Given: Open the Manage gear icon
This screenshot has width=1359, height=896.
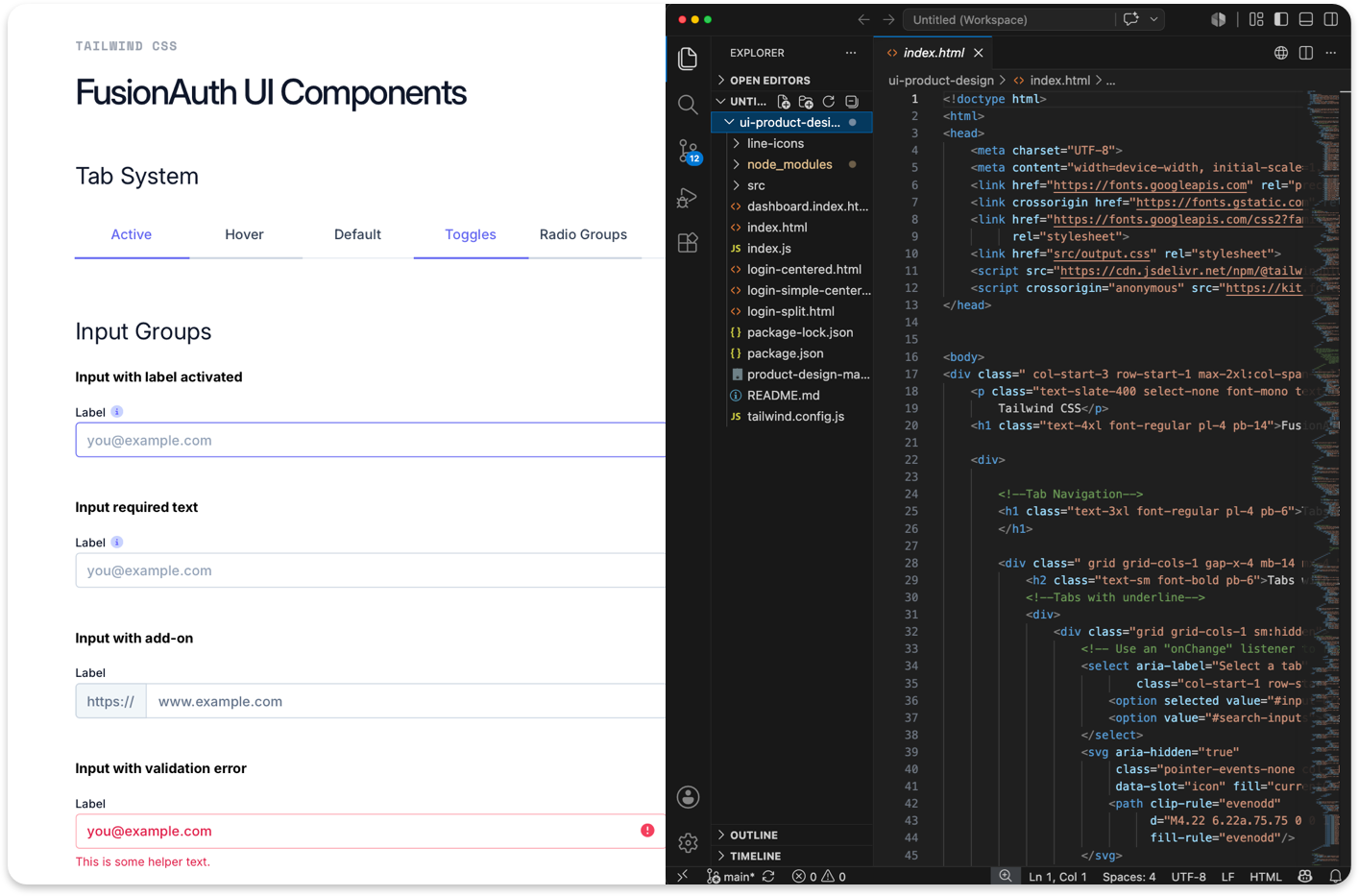Looking at the screenshot, I should (688, 843).
